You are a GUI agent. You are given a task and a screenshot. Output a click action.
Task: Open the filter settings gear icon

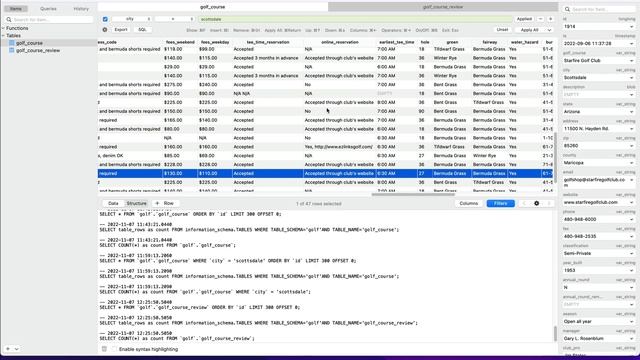pos(105,30)
